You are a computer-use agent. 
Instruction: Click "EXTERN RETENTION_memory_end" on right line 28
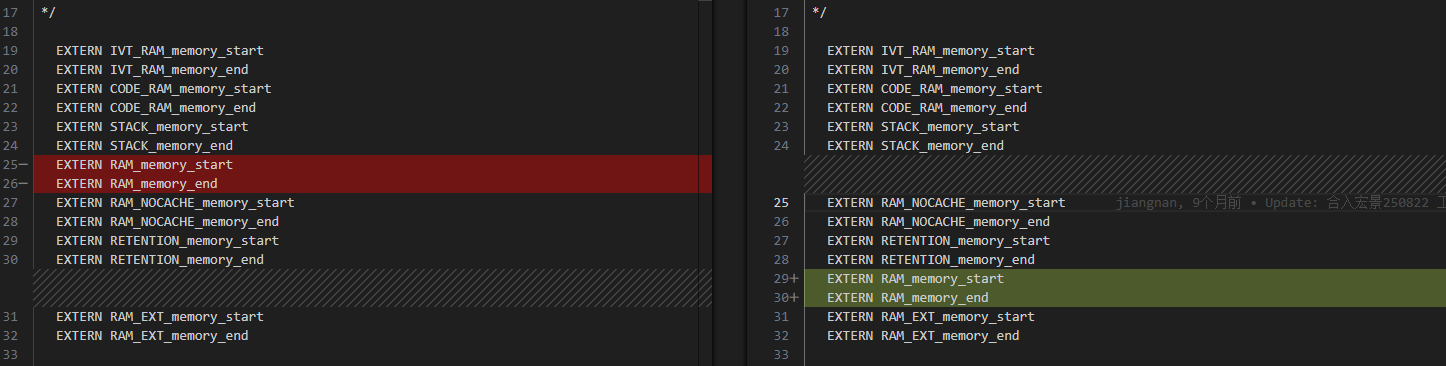[x=931, y=260]
